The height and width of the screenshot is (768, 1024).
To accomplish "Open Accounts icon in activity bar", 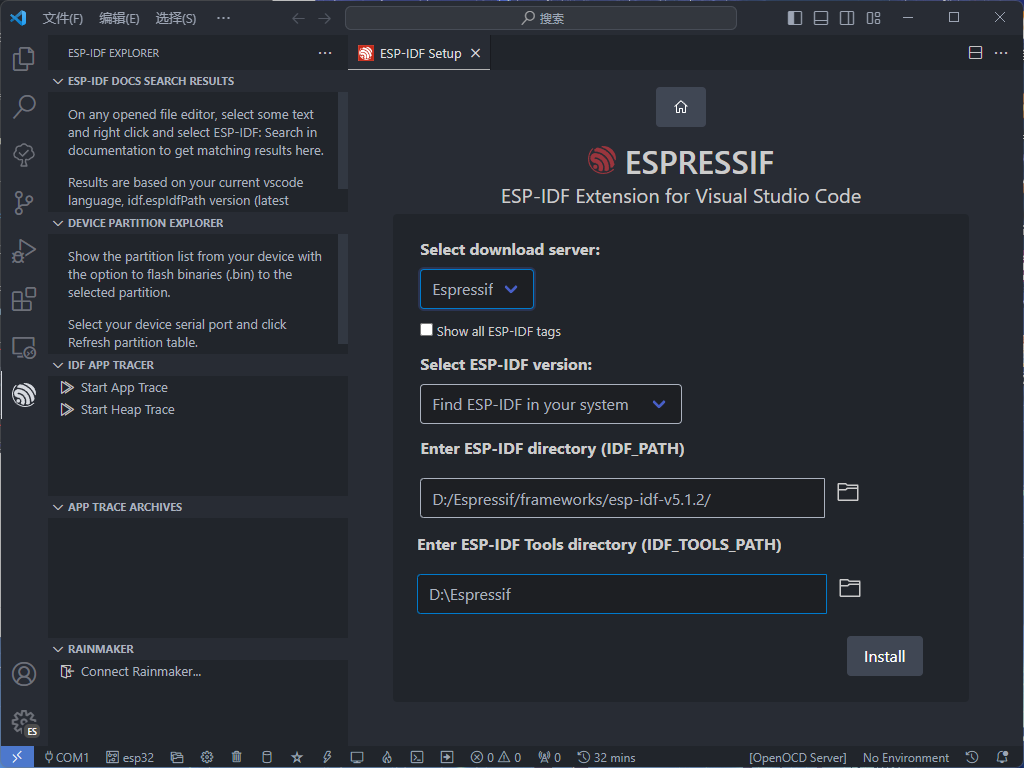I will pos(24,673).
